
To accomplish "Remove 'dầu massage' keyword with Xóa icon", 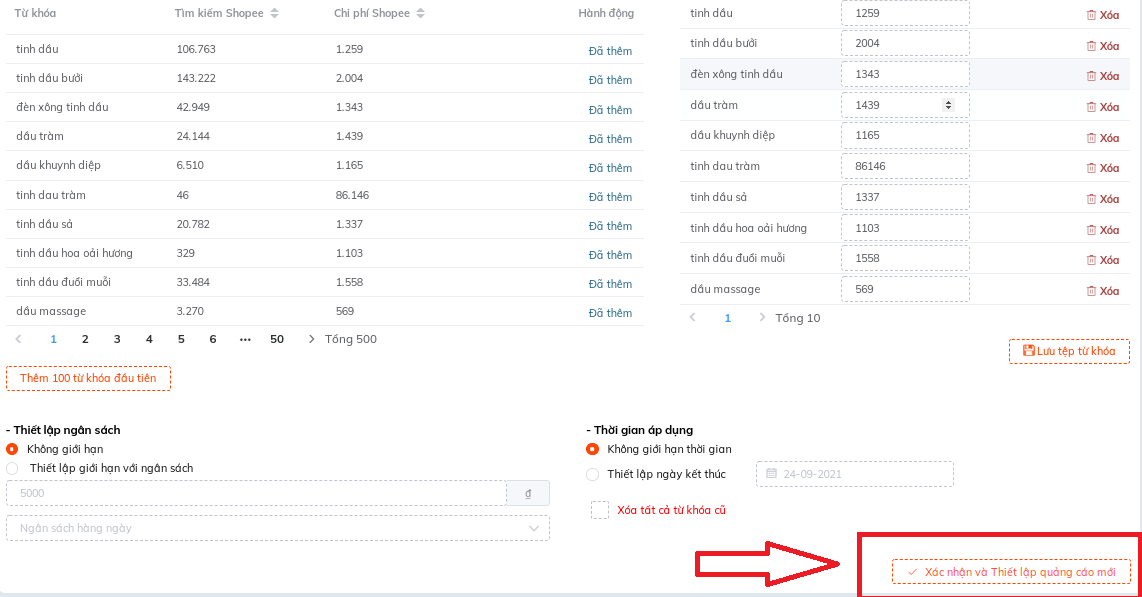I will 1091,291.
